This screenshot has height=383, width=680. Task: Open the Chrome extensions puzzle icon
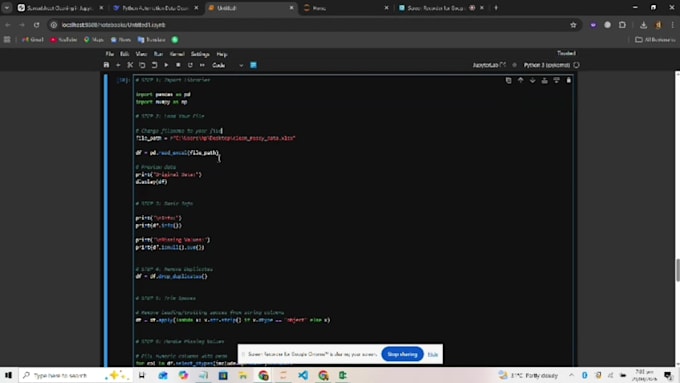[622, 25]
